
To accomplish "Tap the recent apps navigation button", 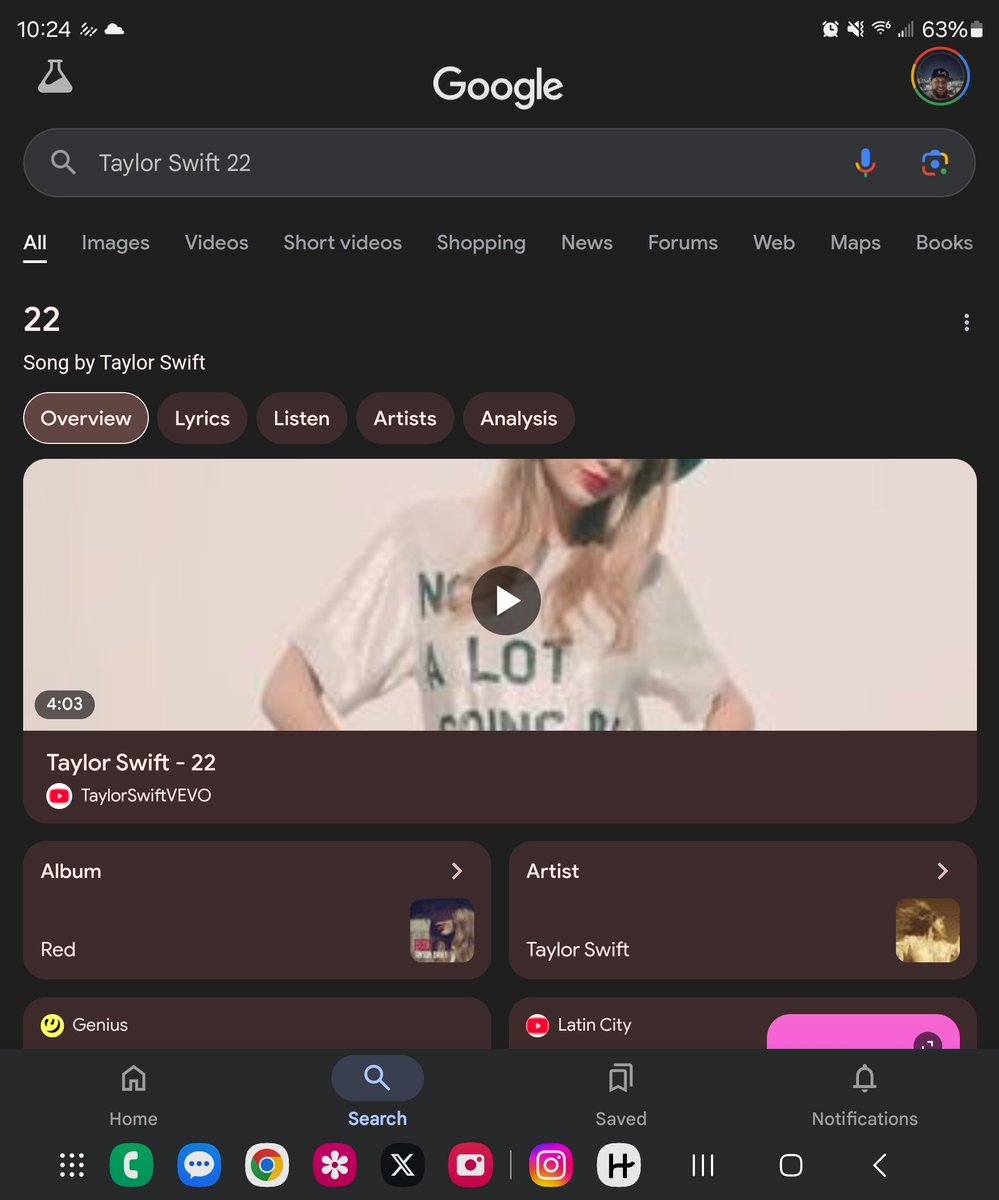I will (703, 1165).
